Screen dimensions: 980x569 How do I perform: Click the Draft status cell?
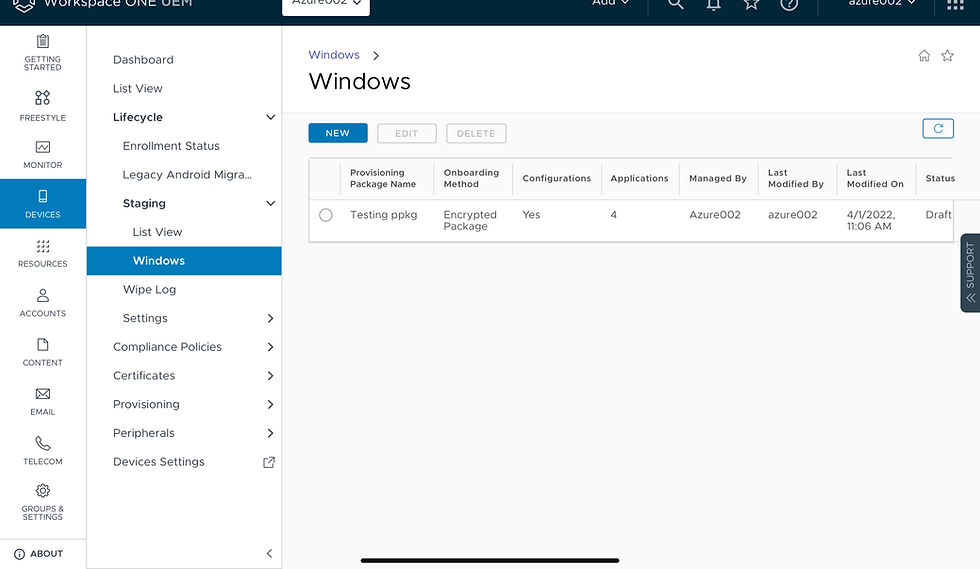coord(938,214)
